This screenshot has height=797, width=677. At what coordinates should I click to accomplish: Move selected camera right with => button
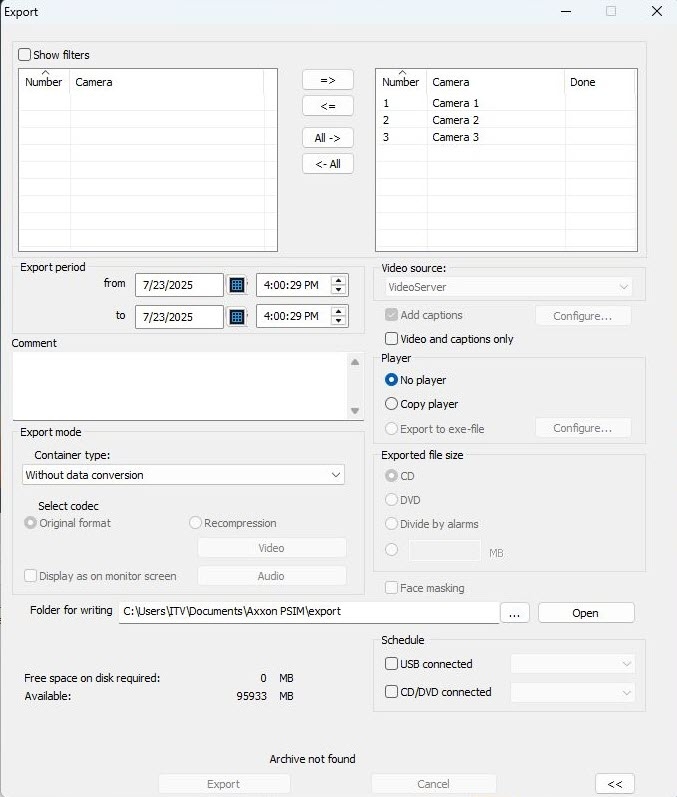tap(328, 80)
